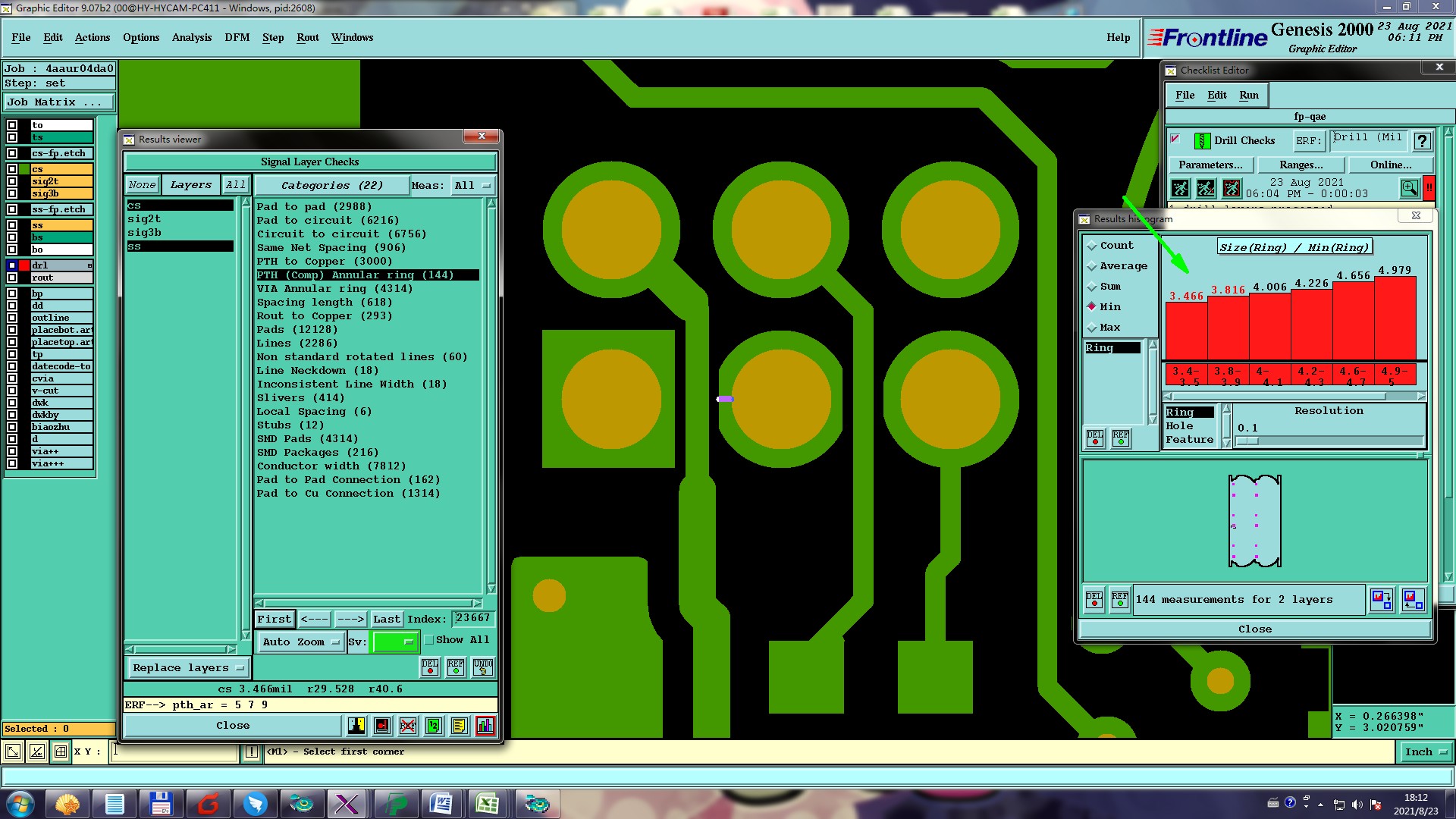Click the first running-man run icon
This screenshot has width=1456, height=819.
pyautogui.click(x=1180, y=188)
